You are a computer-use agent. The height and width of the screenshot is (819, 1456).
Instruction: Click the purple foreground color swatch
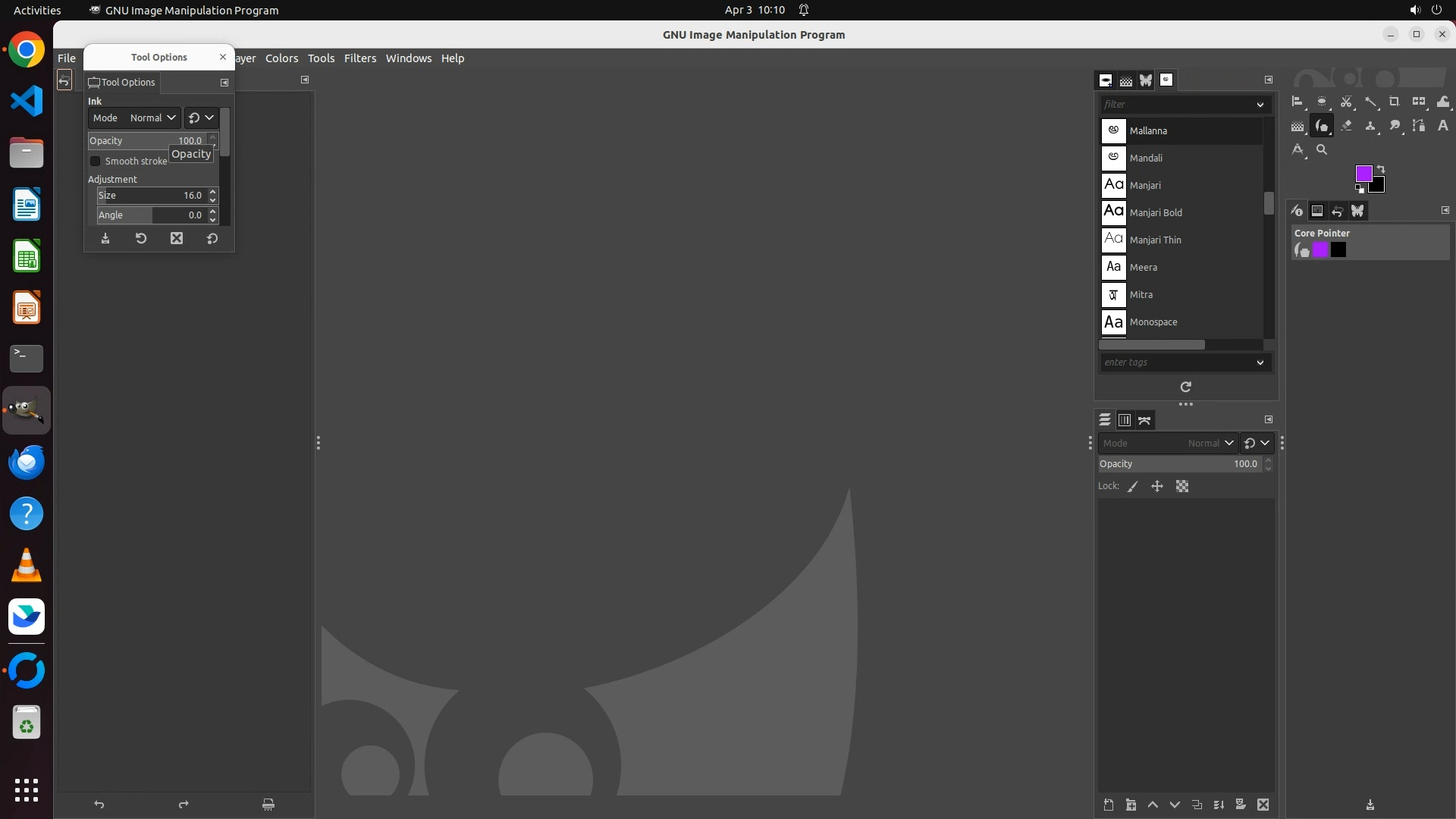[1363, 174]
